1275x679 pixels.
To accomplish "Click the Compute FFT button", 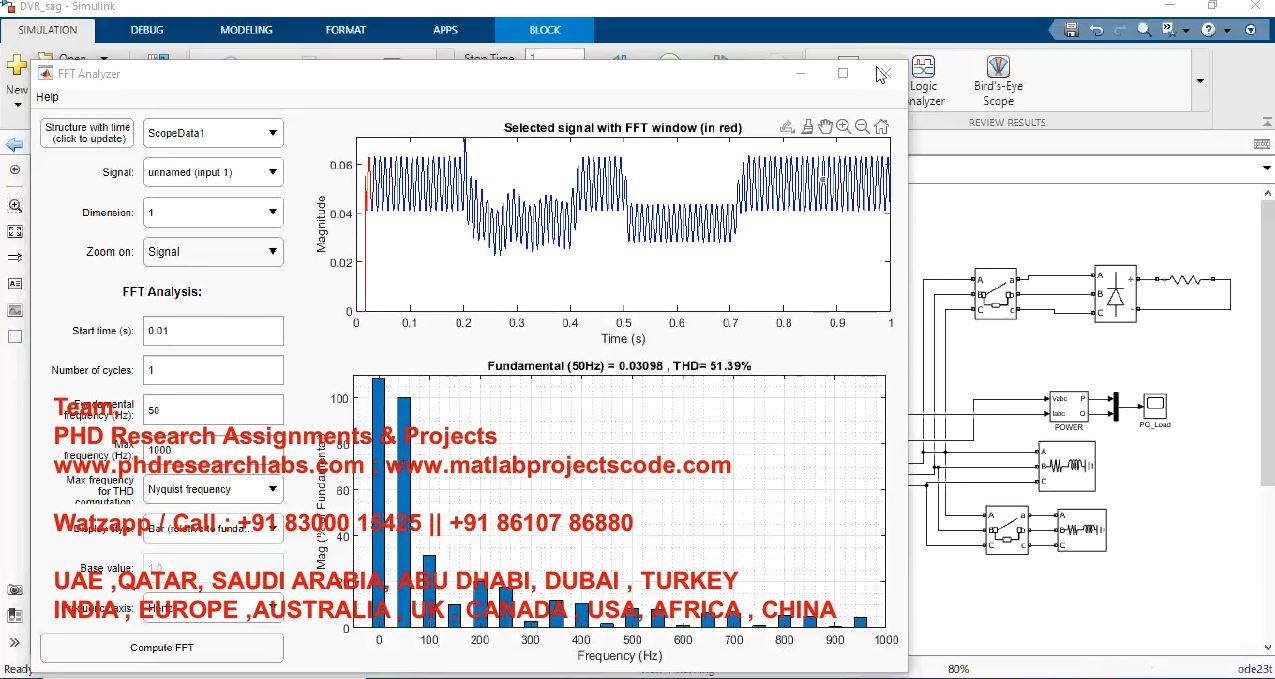I will [162, 647].
